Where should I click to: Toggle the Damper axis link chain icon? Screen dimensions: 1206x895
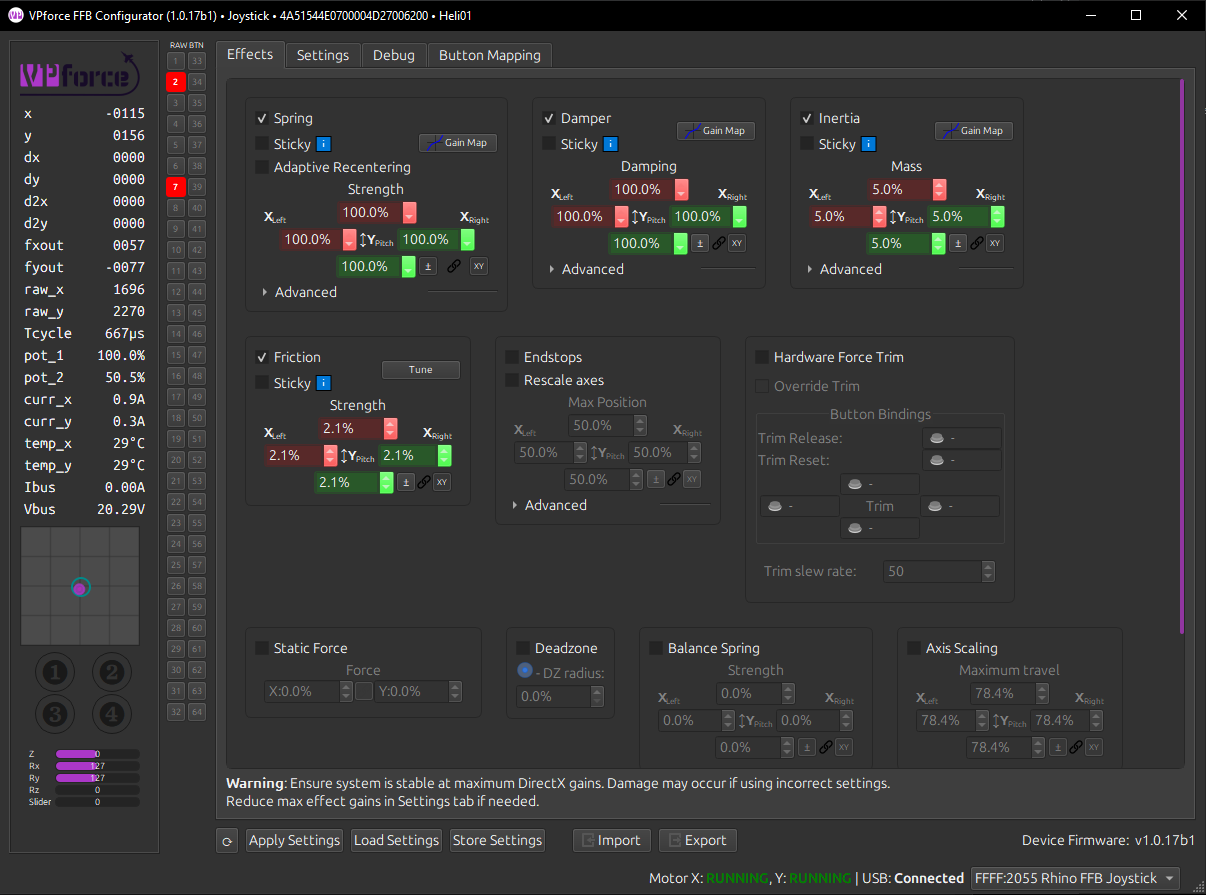[719, 243]
